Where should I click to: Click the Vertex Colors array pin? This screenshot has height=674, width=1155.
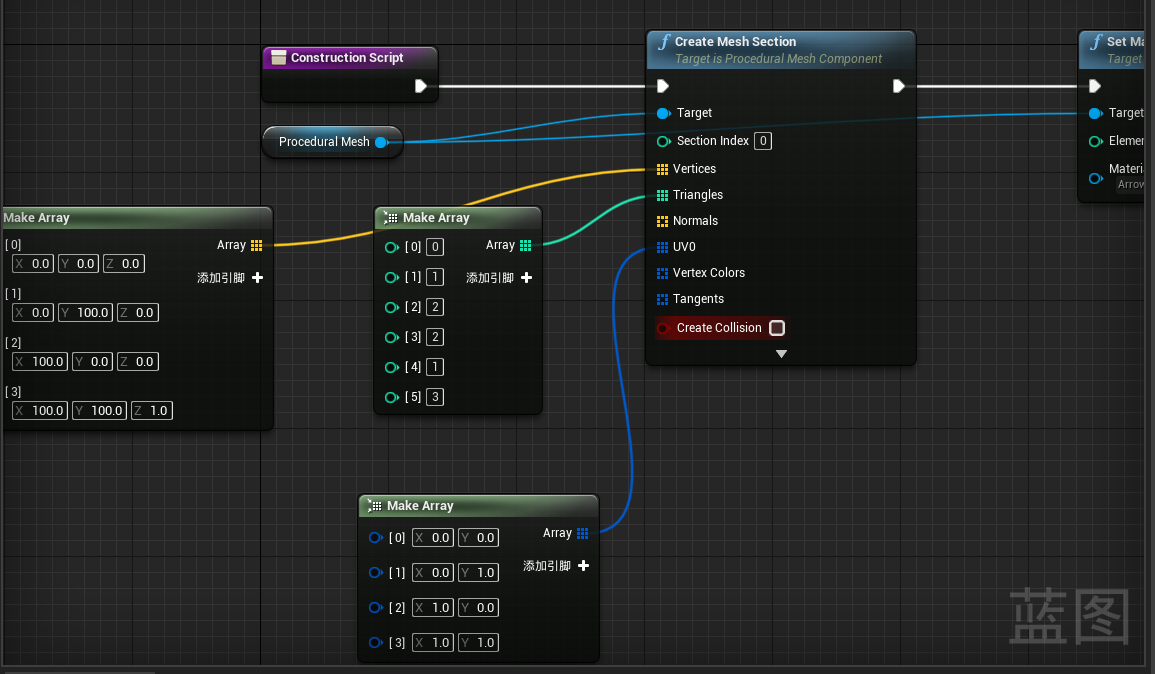(x=660, y=273)
